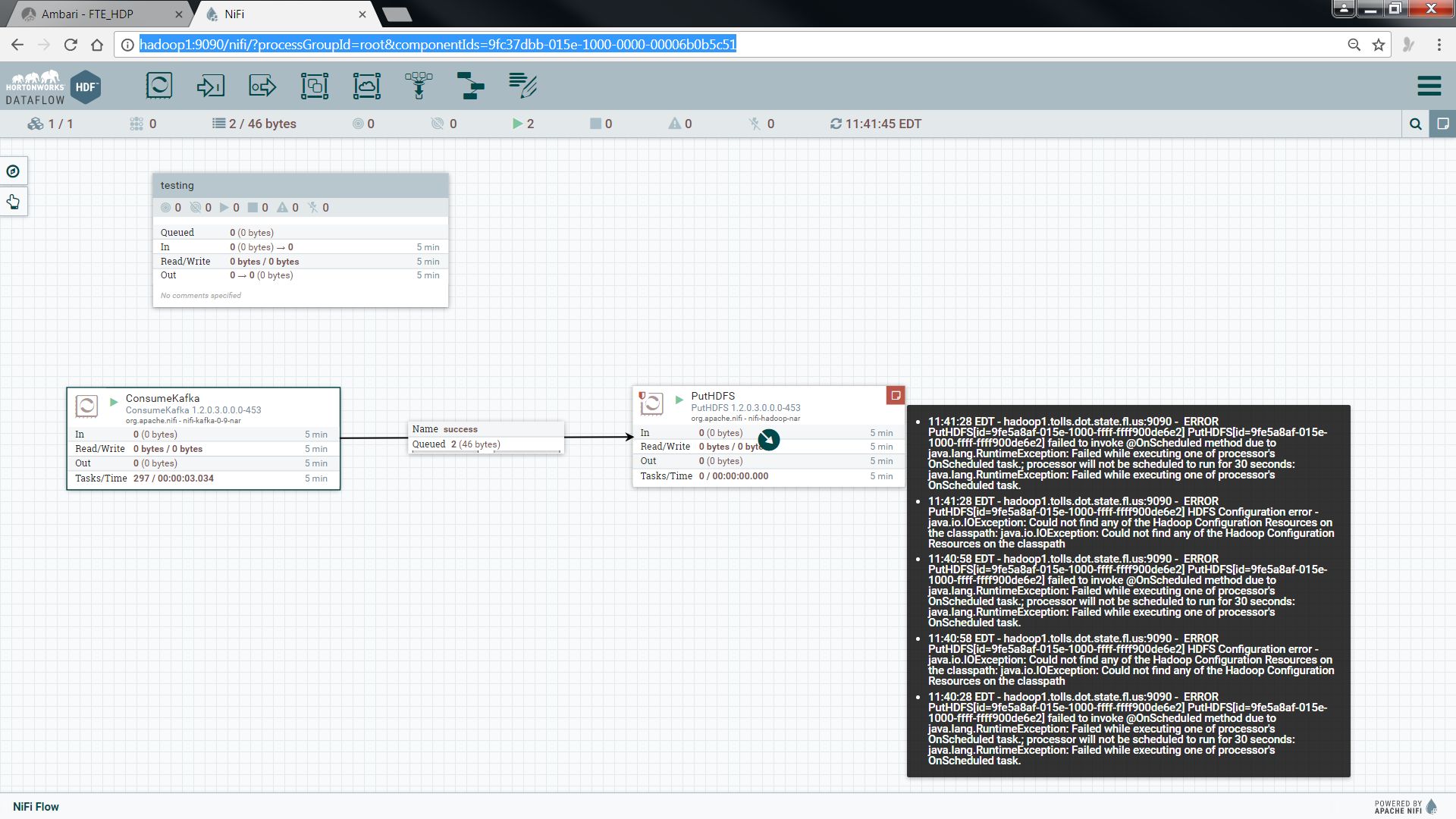Toggle the bulletin board icon in the status bar
The image size is (1456, 819).
(1442, 124)
